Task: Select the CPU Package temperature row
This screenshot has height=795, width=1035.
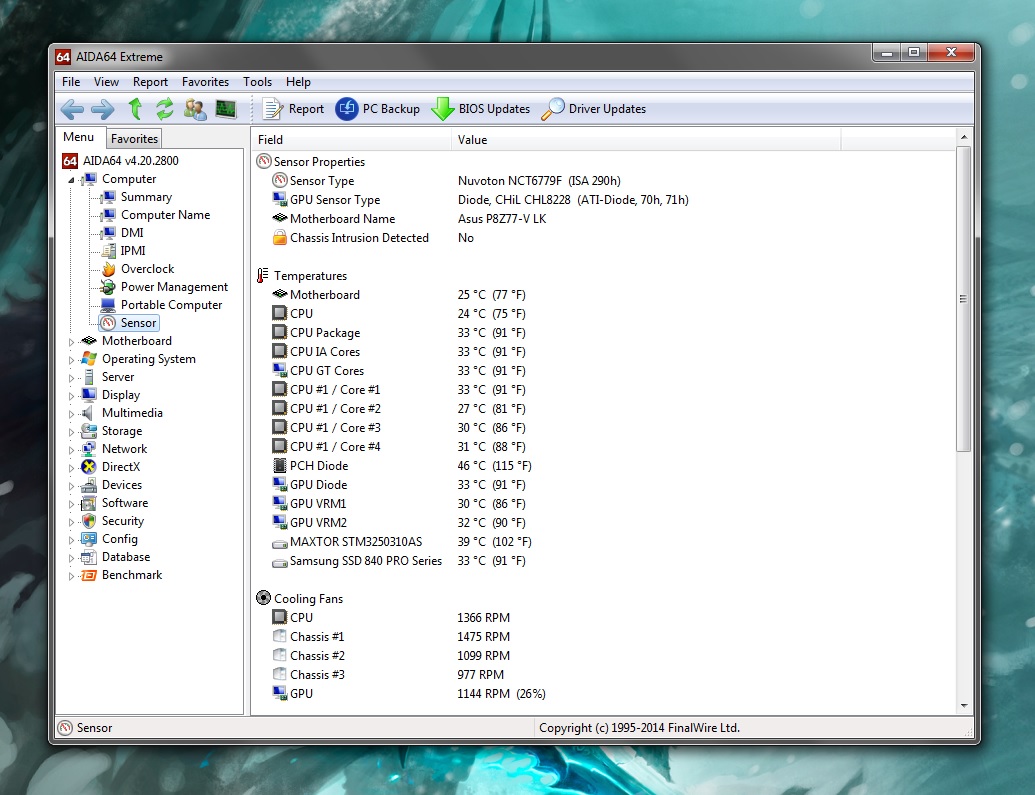Action: 603,333
